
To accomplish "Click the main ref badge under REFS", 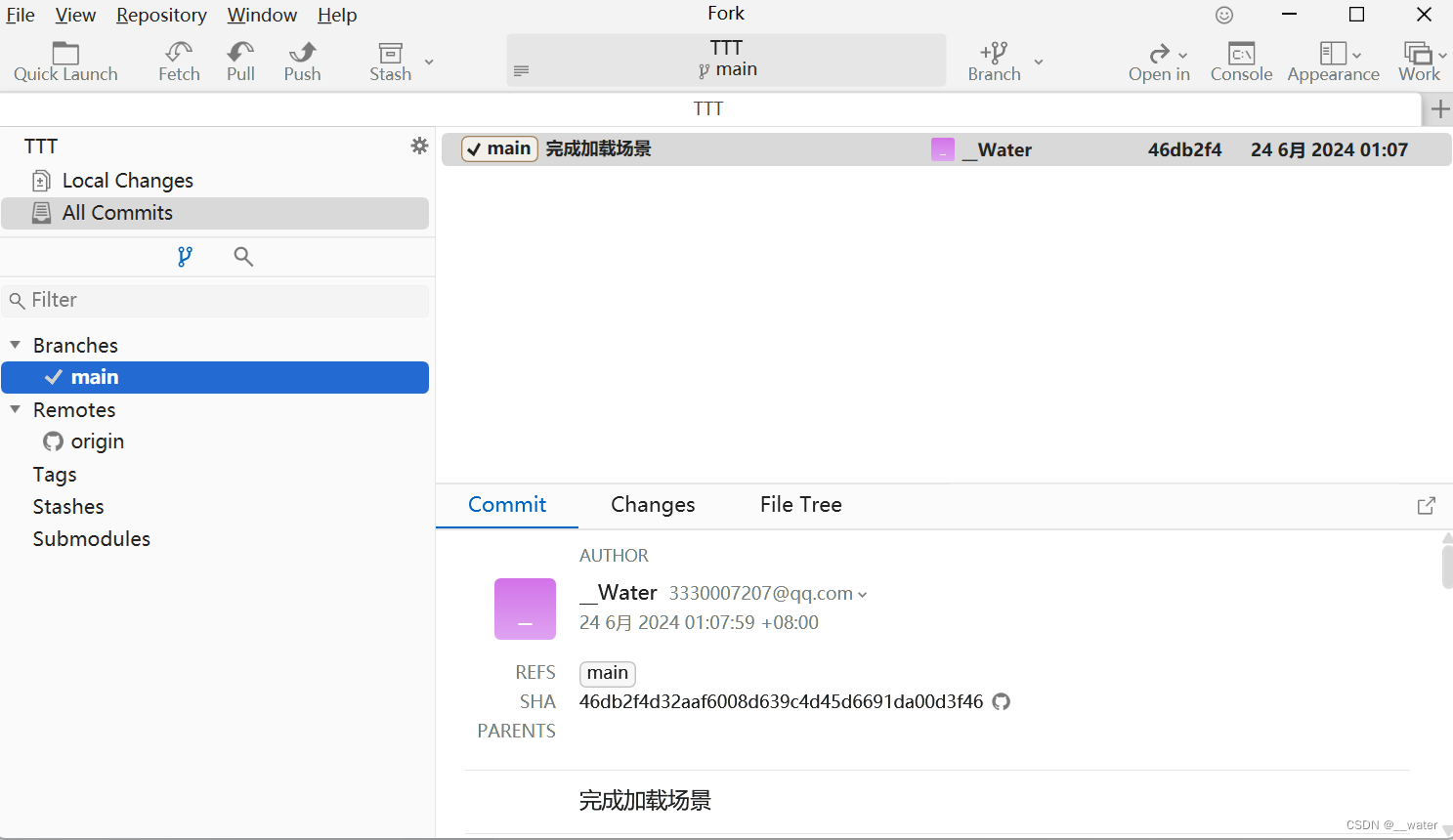I will 607,673.
